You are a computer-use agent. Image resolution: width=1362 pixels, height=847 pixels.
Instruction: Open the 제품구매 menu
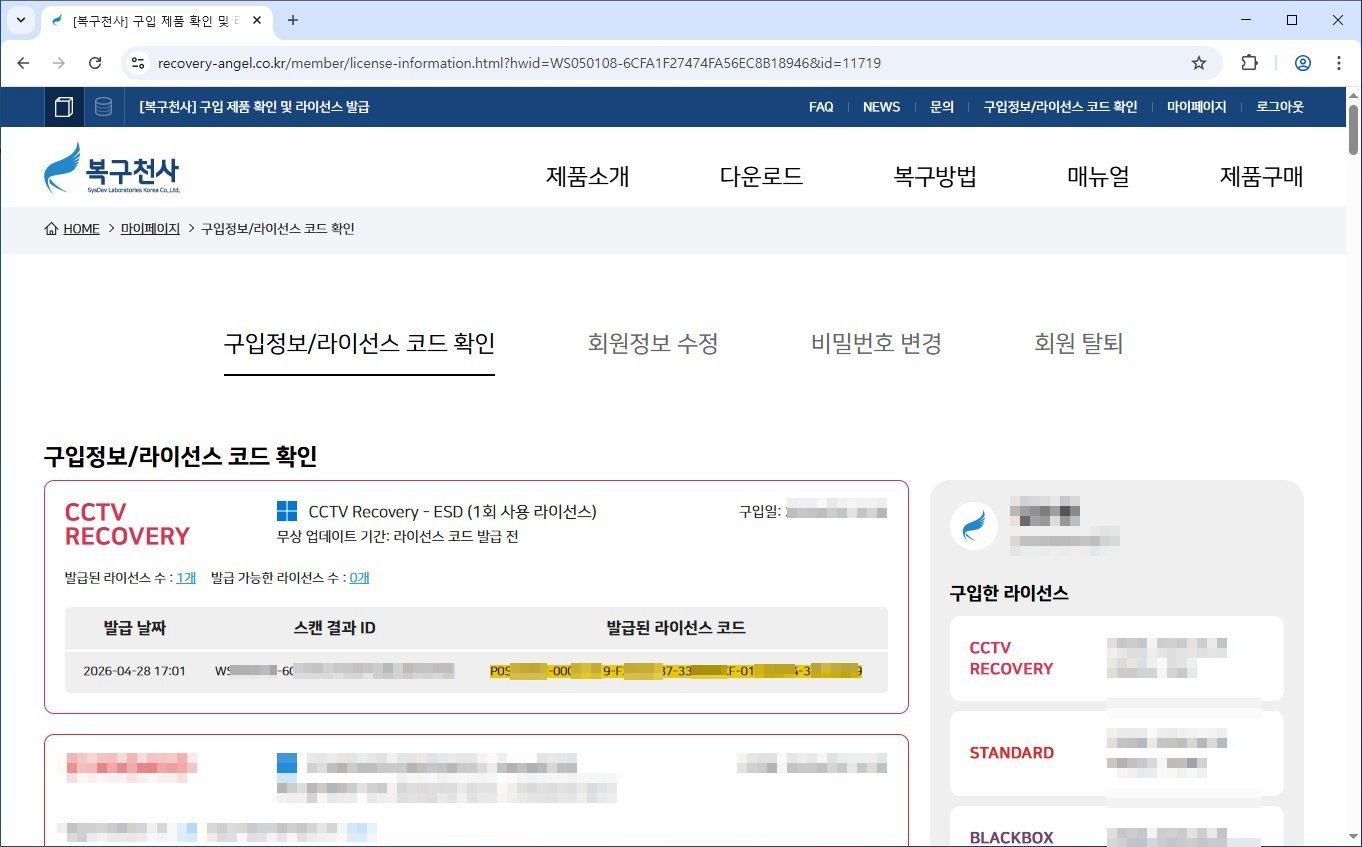(x=1261, y=177)
